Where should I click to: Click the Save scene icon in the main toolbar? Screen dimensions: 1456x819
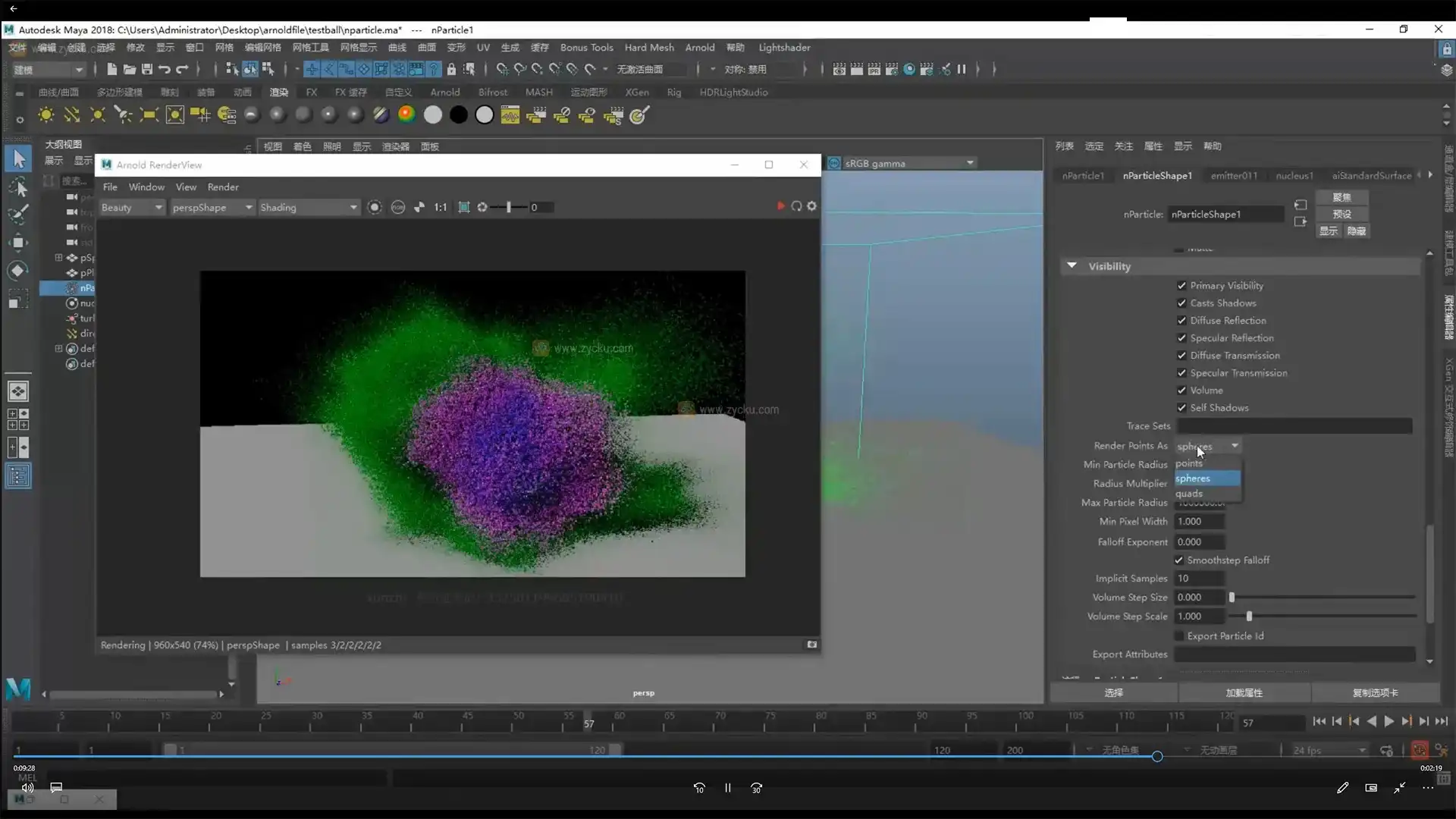click(x=146, y=69)
